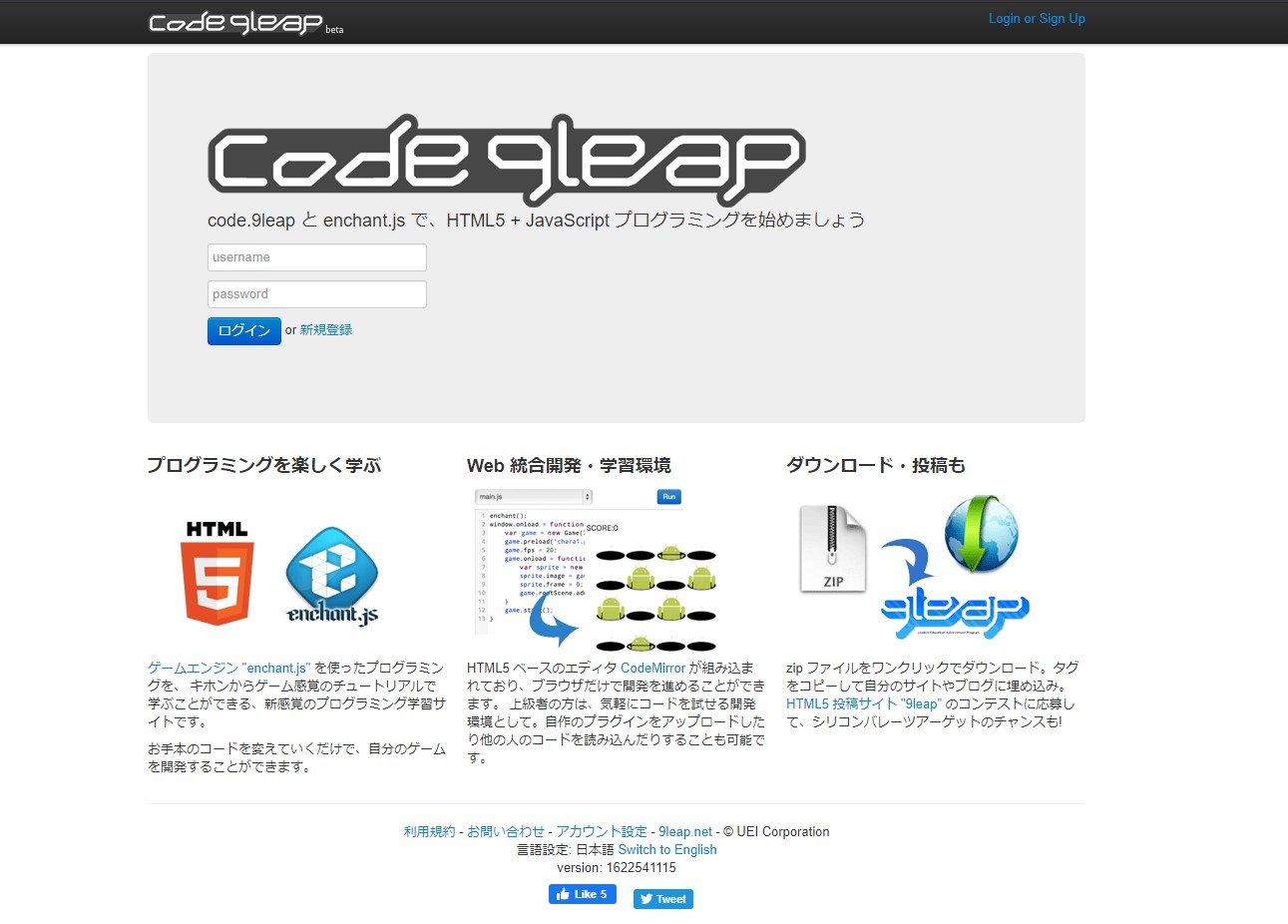
Task: Click the Run button in editor screenshot
Action: pos(669,497)
